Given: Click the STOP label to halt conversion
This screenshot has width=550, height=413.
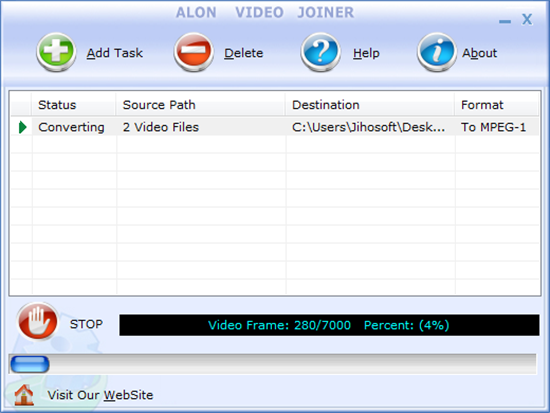Looking at the screenshot, I should tap(86, 324).
